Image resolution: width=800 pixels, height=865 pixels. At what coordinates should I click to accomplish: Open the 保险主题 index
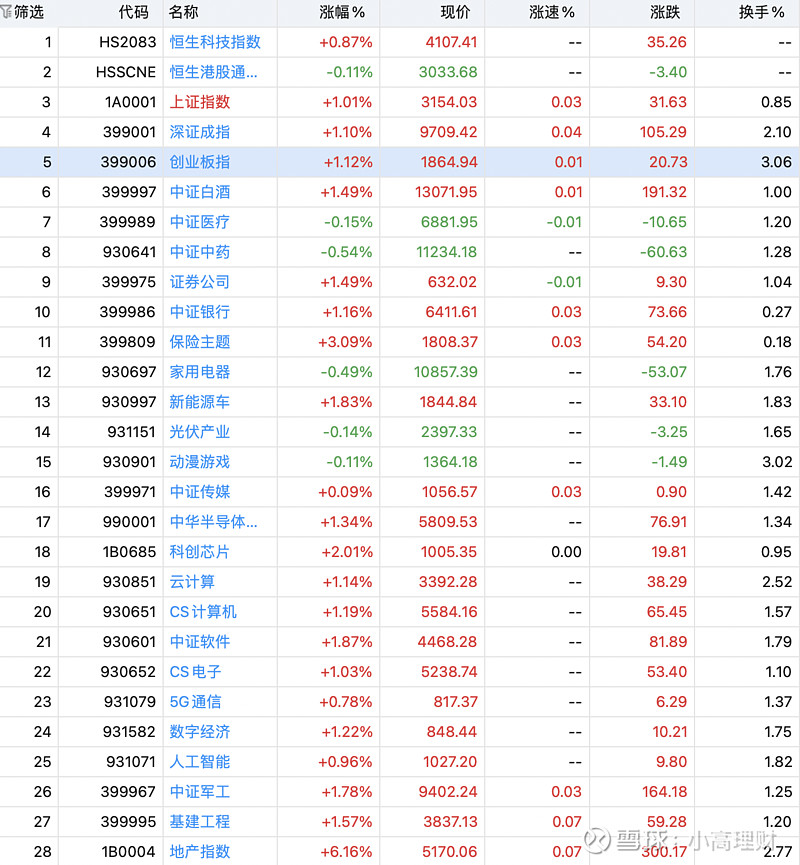(x=200, y=341)
